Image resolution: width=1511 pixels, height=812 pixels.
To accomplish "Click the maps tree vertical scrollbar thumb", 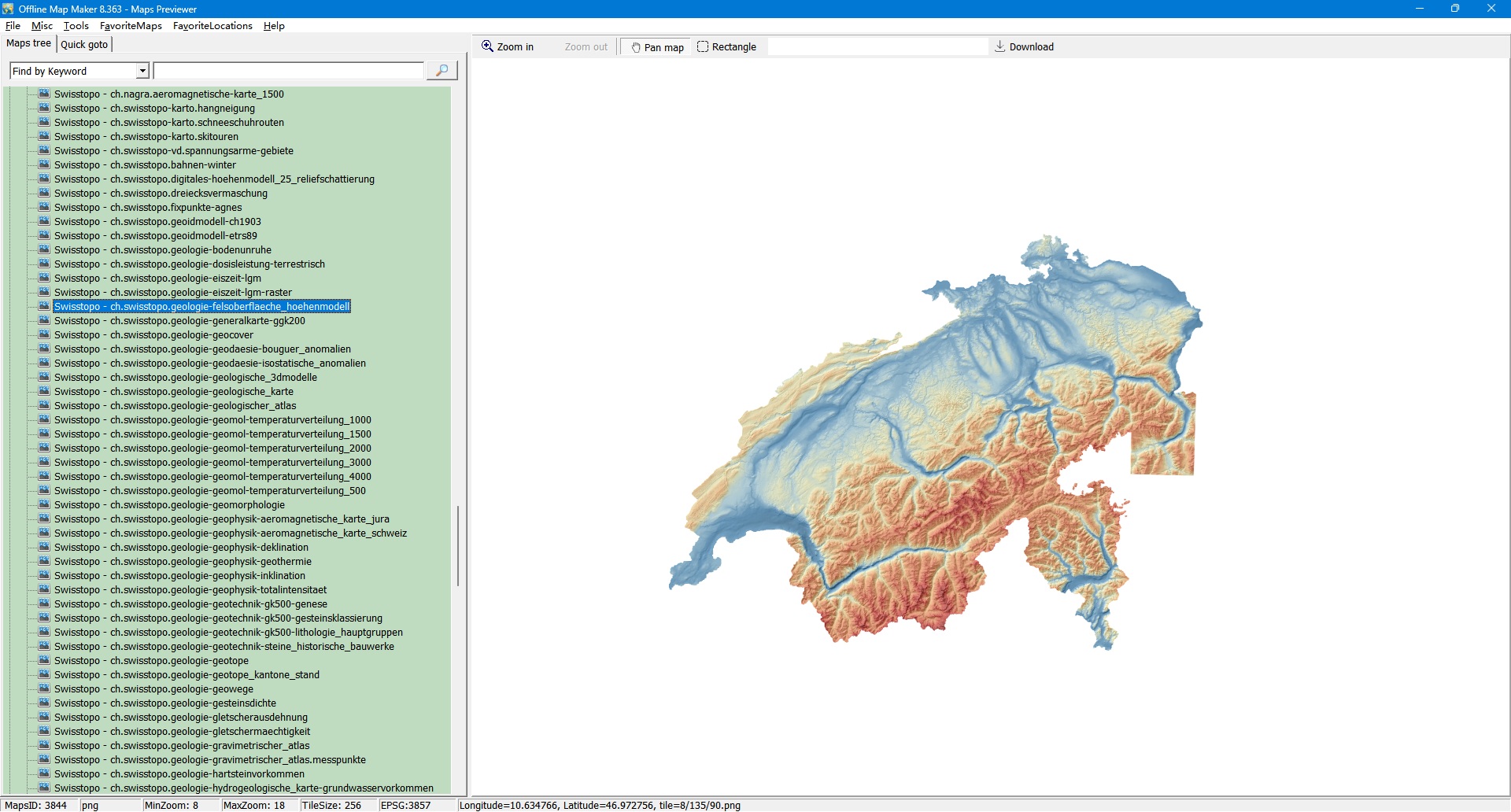I will coord(458,546).
